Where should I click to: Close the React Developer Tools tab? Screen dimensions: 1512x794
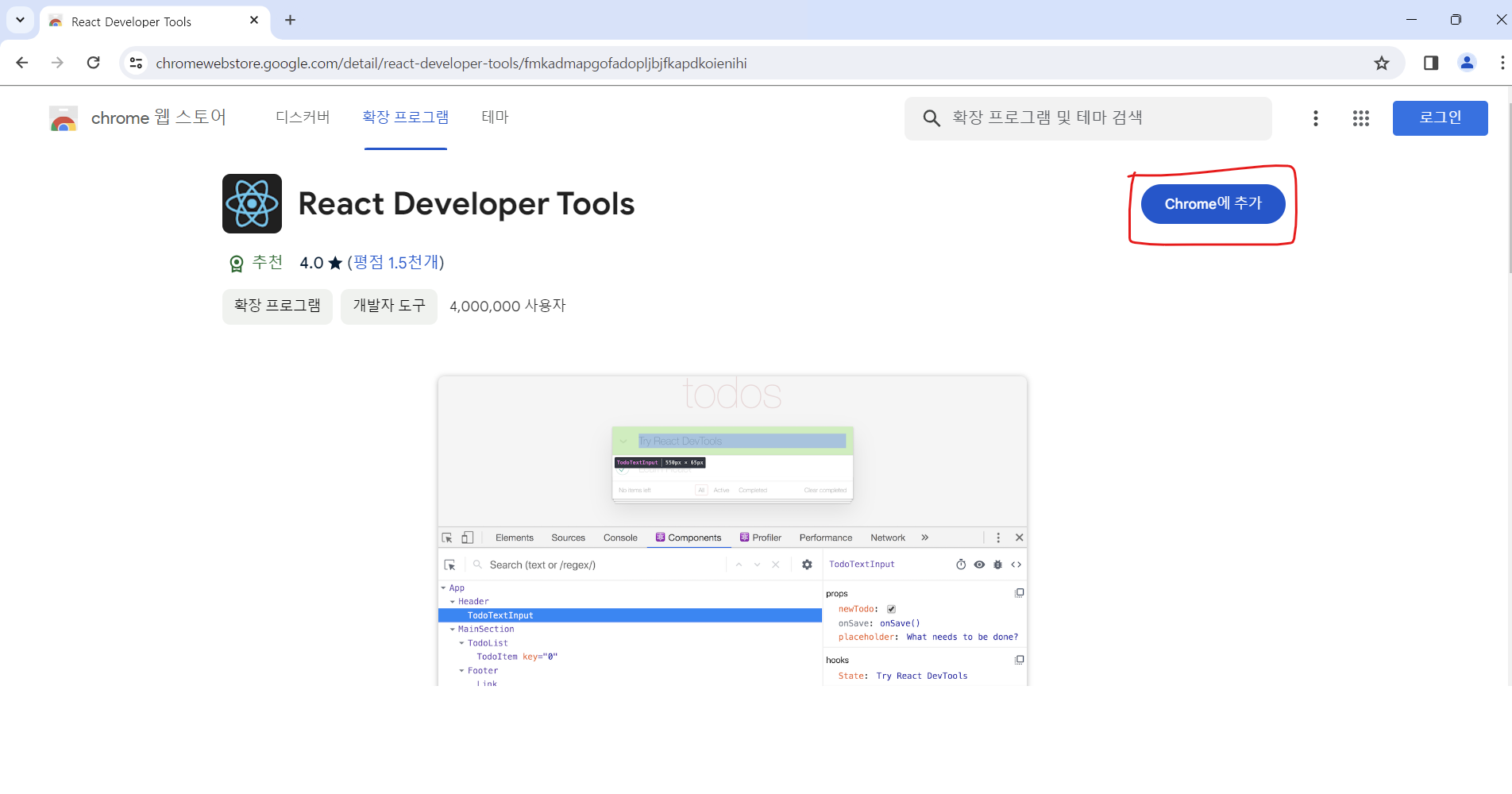[254, 21]
